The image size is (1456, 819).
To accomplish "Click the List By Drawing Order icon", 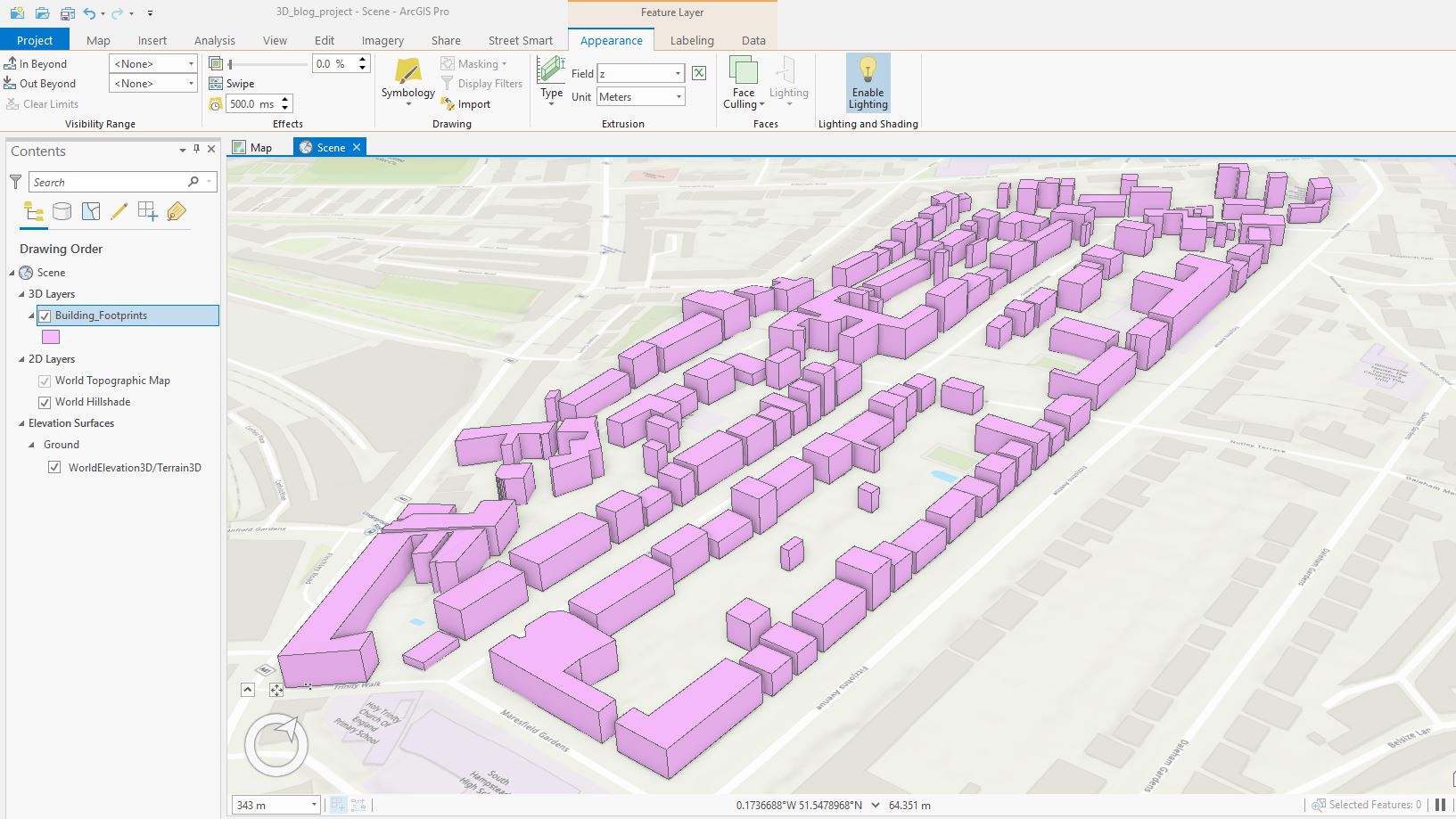I will tap(34, 211).
